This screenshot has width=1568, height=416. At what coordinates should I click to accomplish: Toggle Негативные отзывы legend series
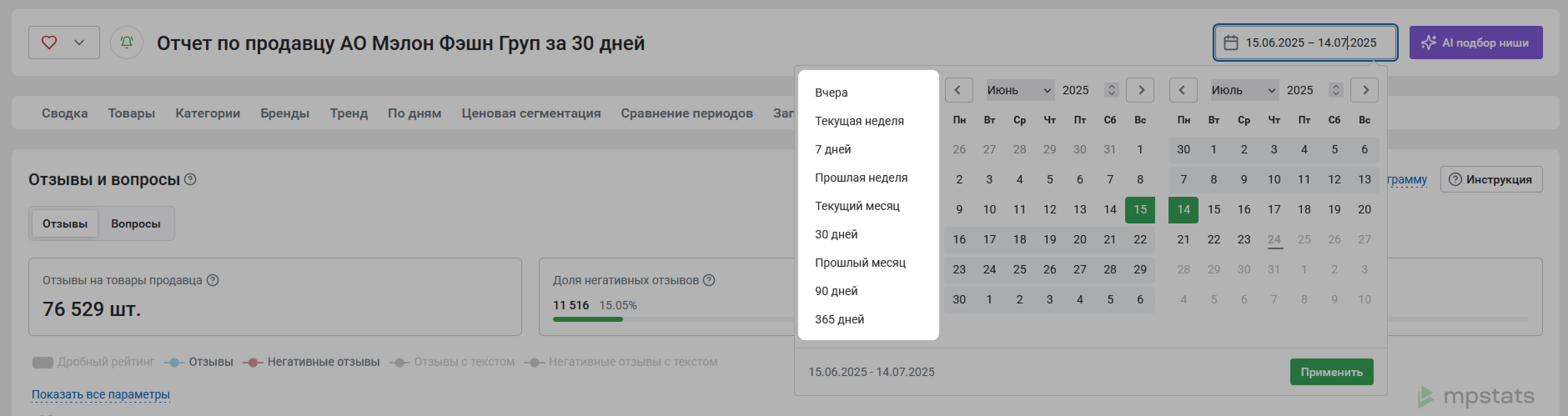click(311, 362)
